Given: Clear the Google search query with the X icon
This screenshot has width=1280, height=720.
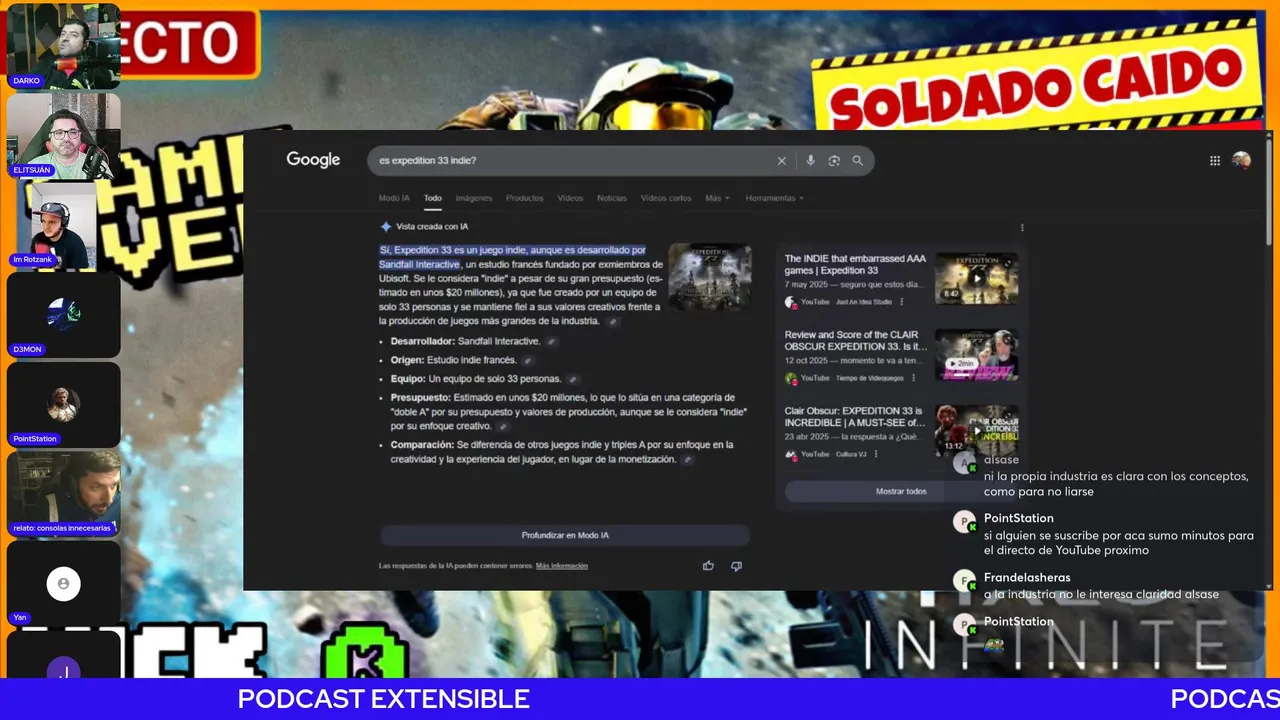Looking at the screenshot, I should pyautogui.click(x=781, y=161).
